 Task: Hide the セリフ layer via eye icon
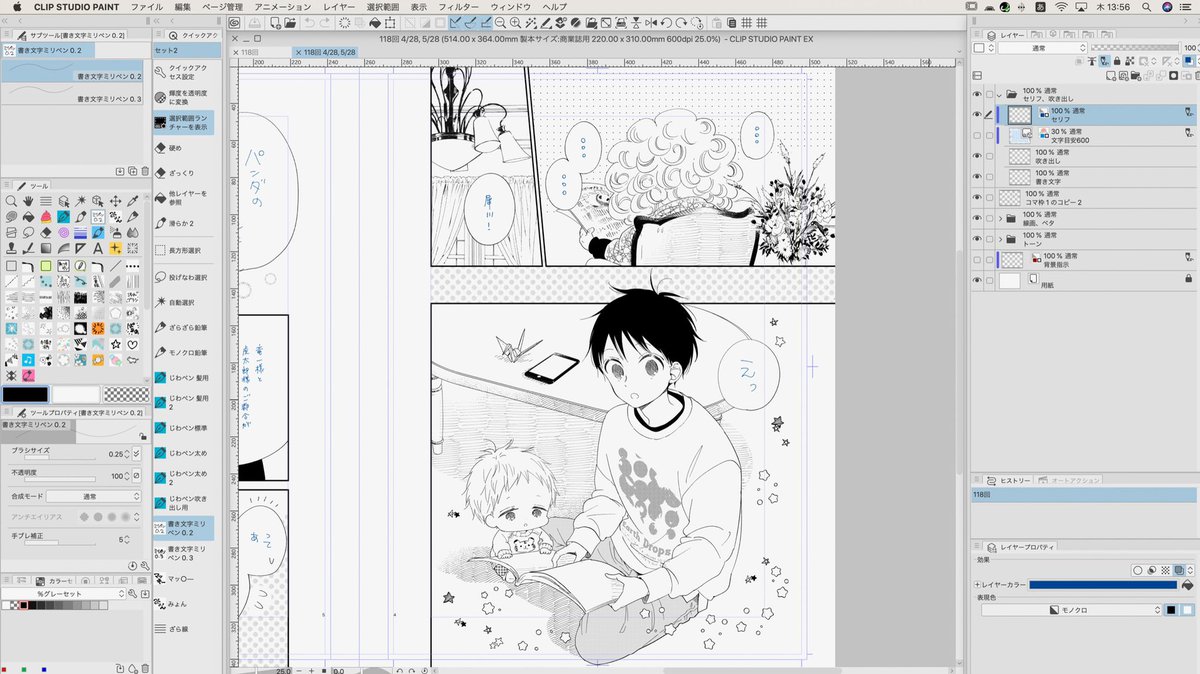pos(977,114)
